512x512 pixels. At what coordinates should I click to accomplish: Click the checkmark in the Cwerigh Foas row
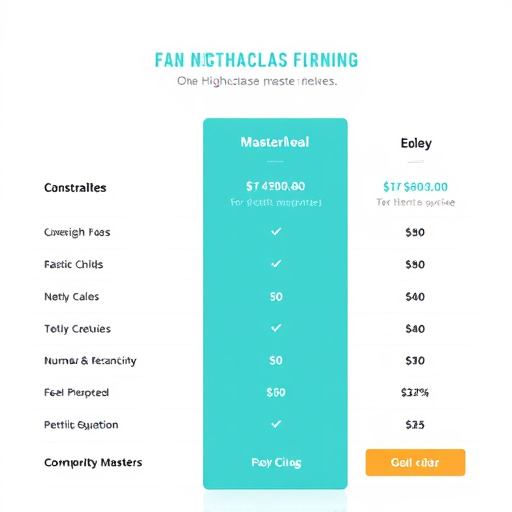tap(276, 231)
